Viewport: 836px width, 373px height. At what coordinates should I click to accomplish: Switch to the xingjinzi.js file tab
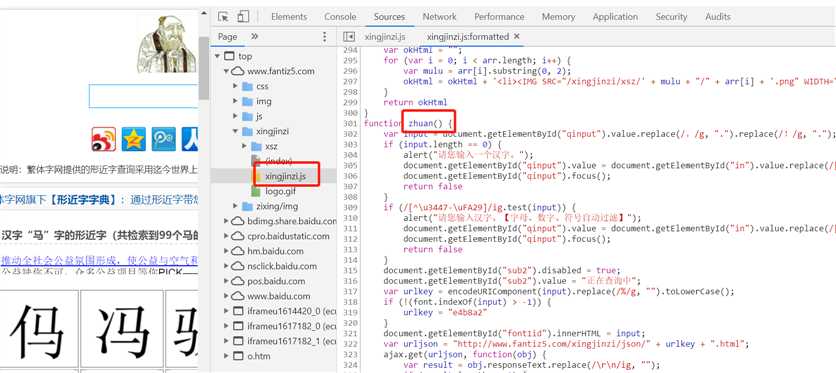(x=385, y=37)
